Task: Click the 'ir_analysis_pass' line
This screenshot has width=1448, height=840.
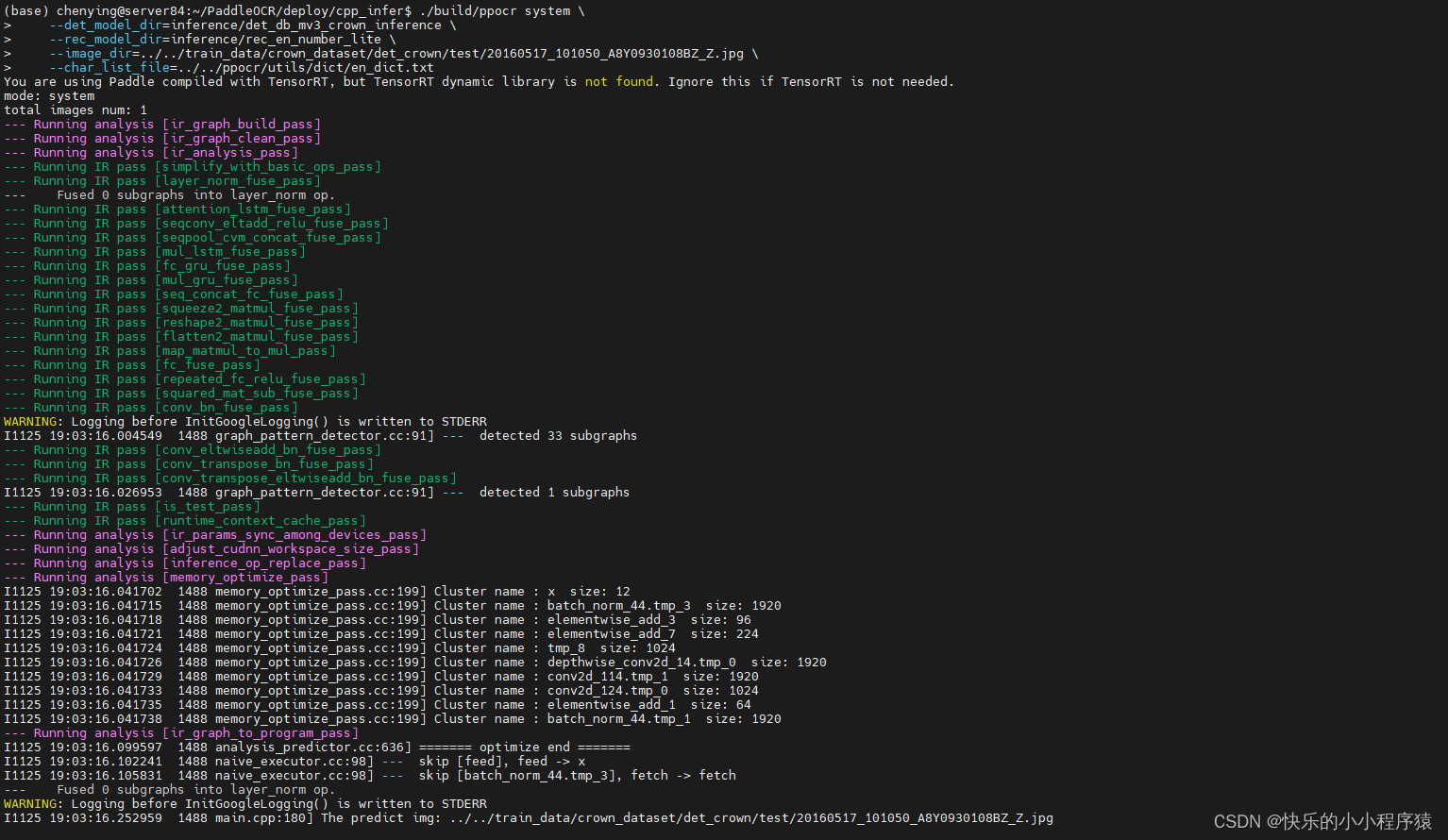Action: click(x=151, y=153)
